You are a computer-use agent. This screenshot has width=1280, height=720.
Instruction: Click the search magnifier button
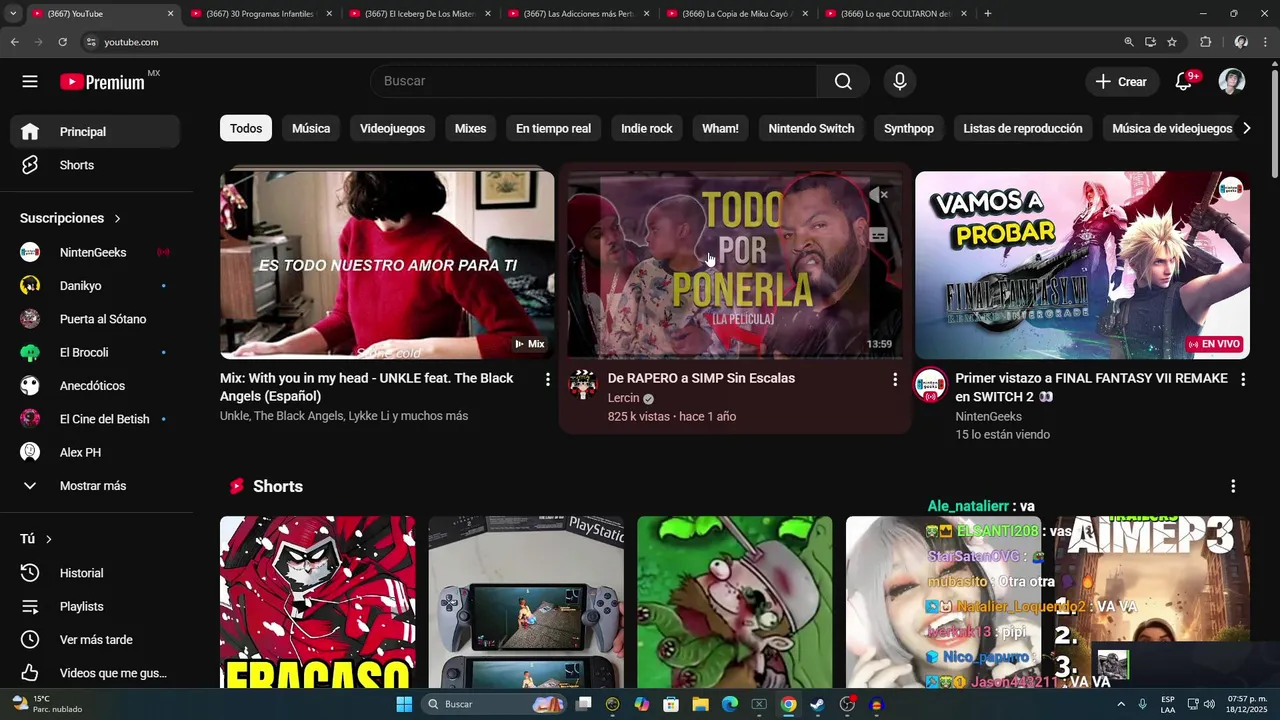[843, 81]
